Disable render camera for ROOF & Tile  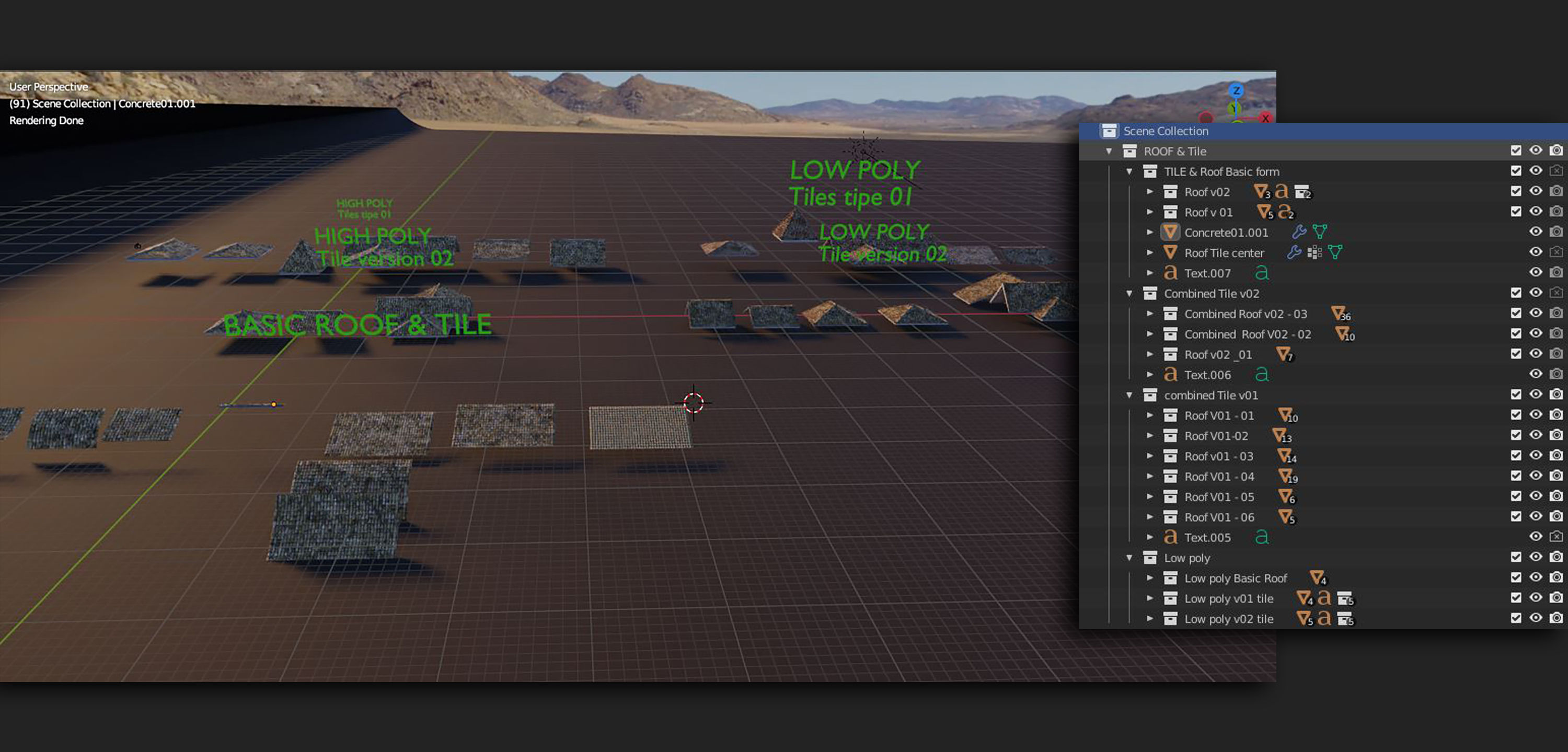[x=1556, y=151]
